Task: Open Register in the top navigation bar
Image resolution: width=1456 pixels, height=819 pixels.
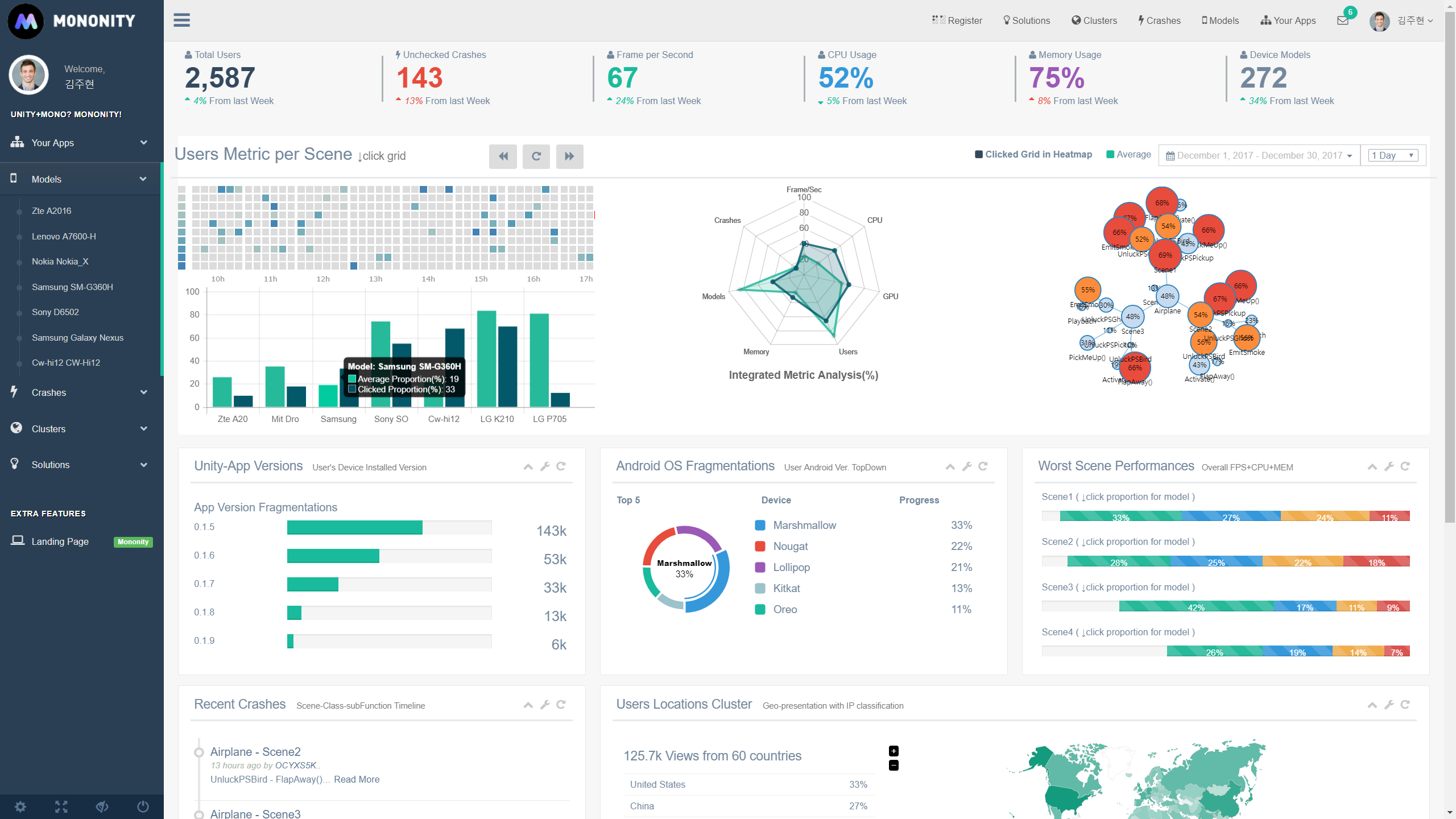Action: click(x=957, y=20)
